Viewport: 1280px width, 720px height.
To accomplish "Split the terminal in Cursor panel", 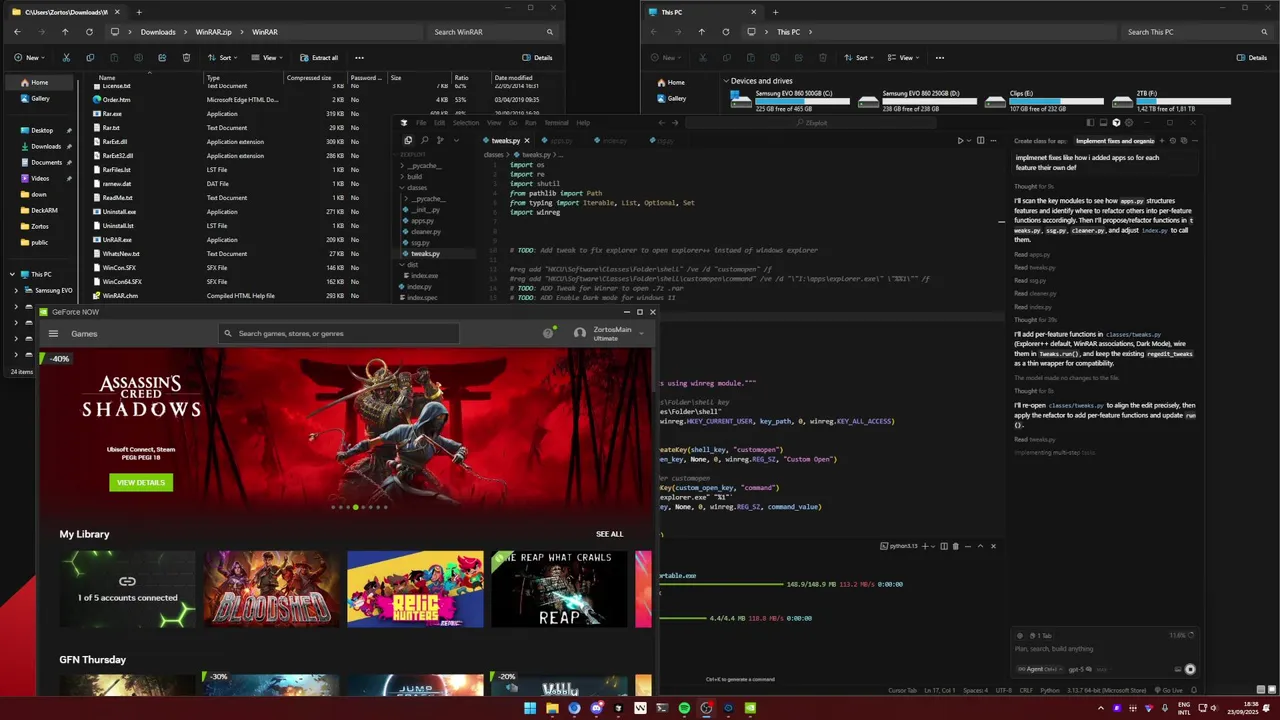I will [x=943, y=546].
